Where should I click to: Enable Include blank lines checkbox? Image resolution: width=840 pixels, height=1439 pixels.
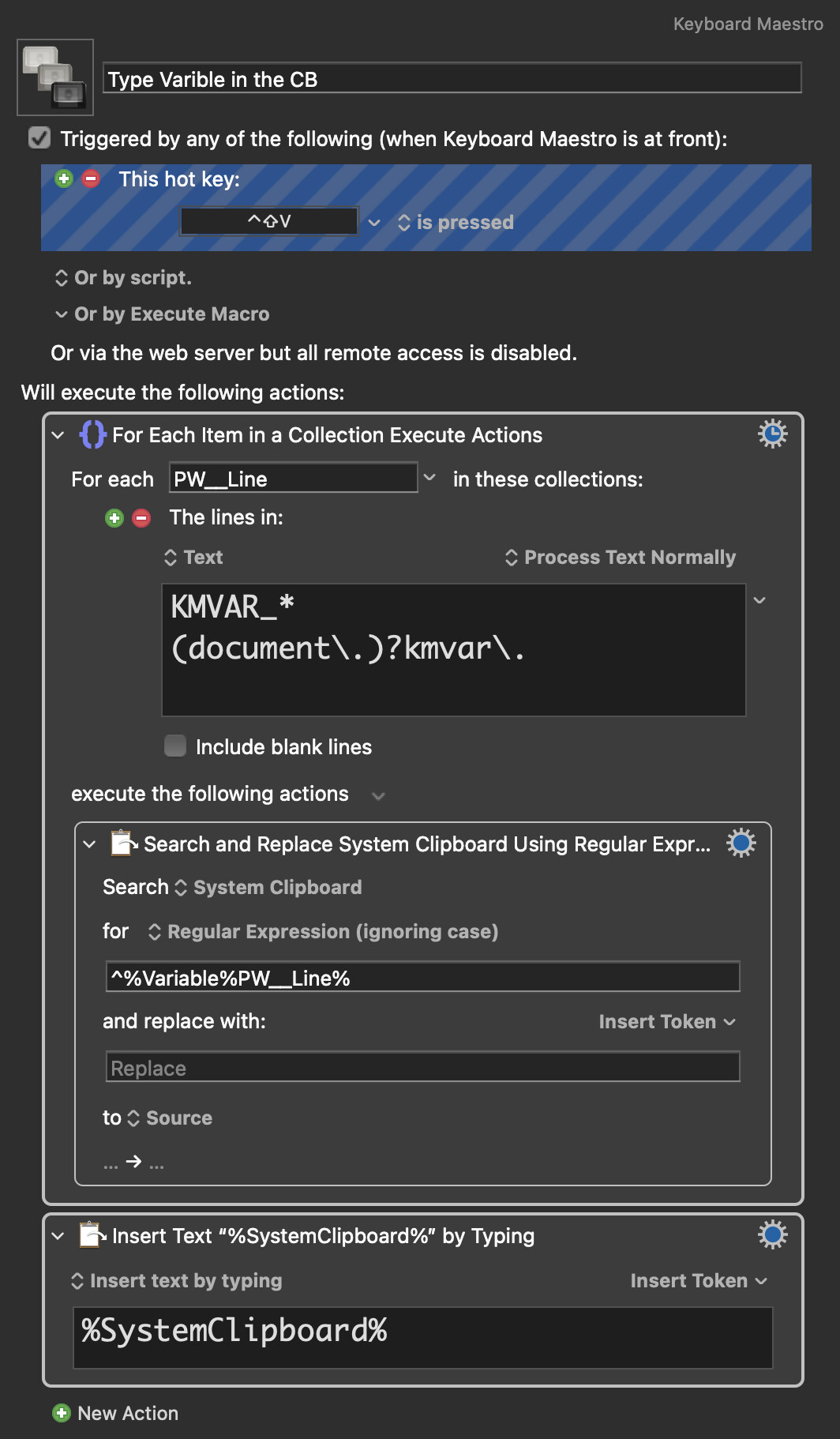click(175, 746)
